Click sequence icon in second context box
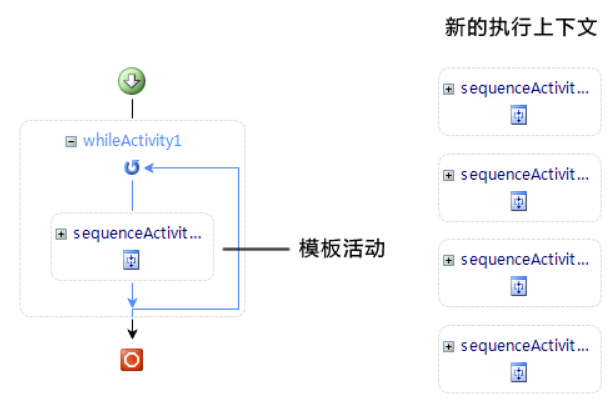611x408 pixels. (x=519, y=201)
